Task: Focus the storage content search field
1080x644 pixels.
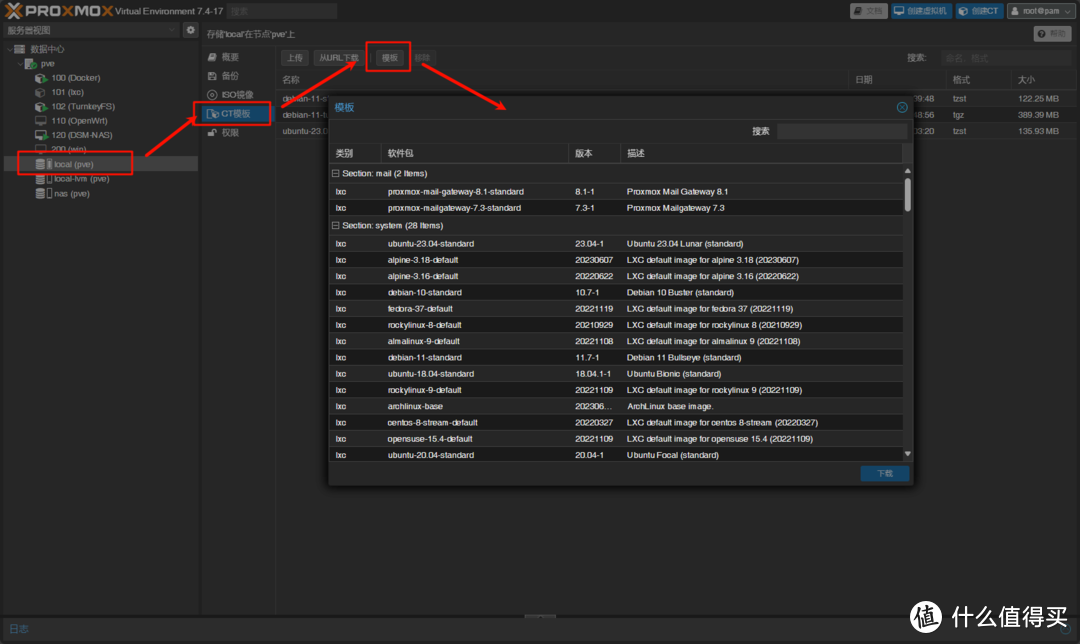Action: tap(1007, 58)
